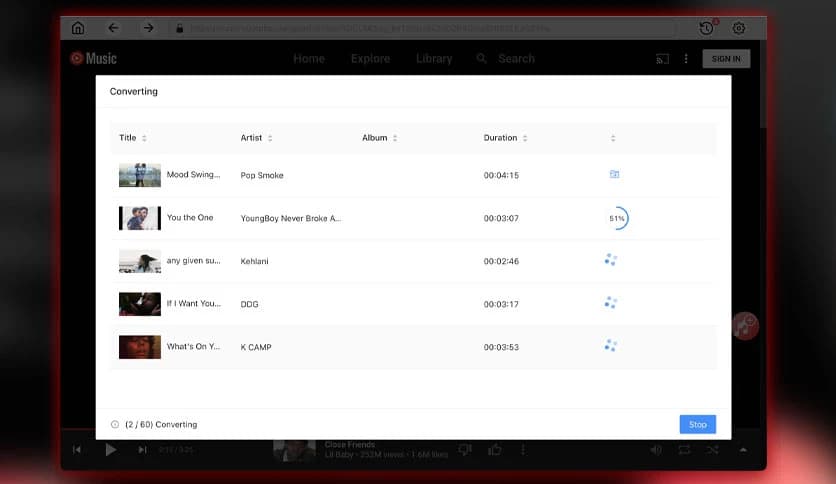This screenshot has width=836, height=484.
Task: Open the three-dot menu near Sign In
Action: (x=686, y=59)
